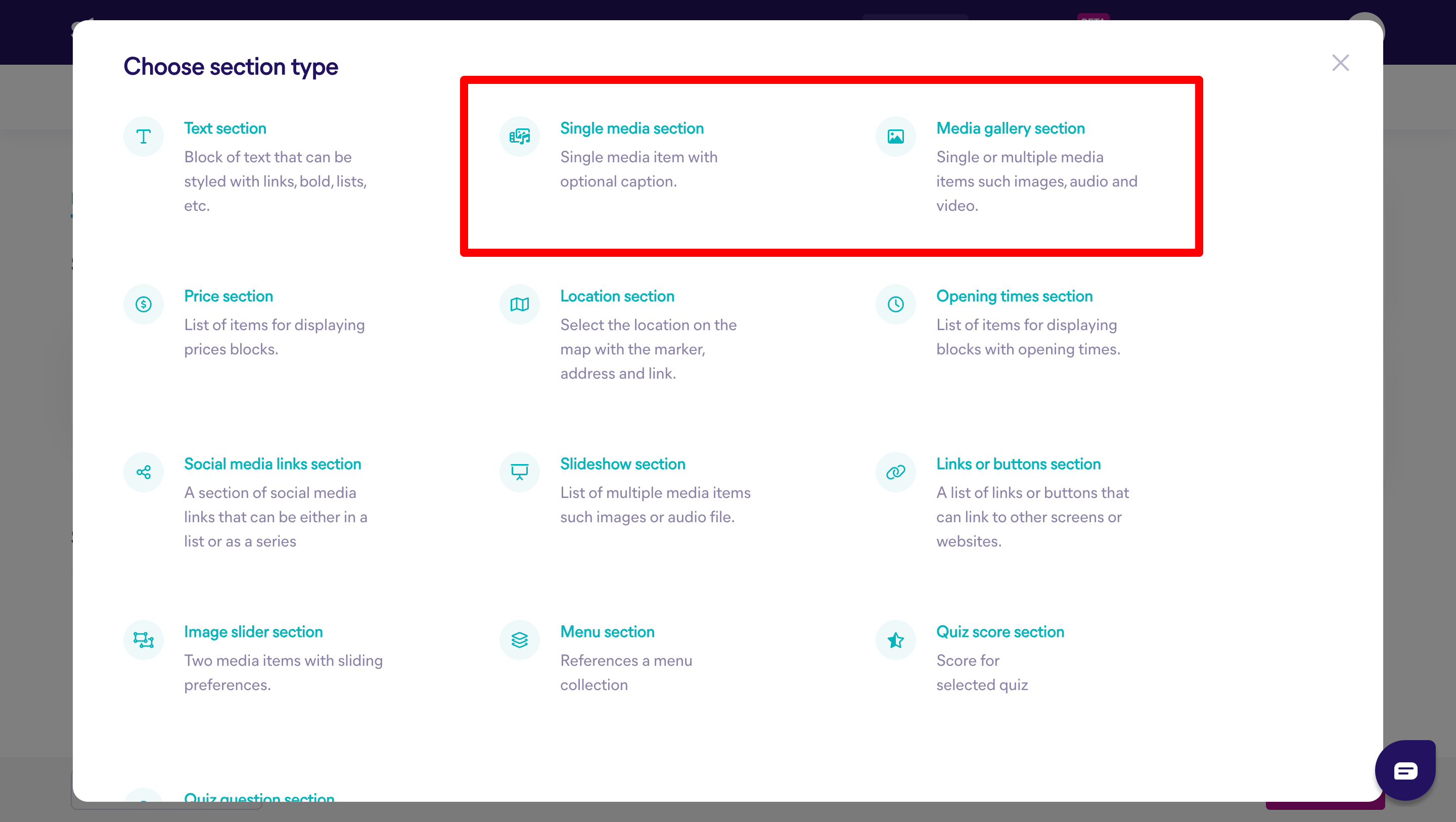Viewport: 1456px width, 822px height.
Task: Choose the Price section dollar icon
Action: [144, 304]
